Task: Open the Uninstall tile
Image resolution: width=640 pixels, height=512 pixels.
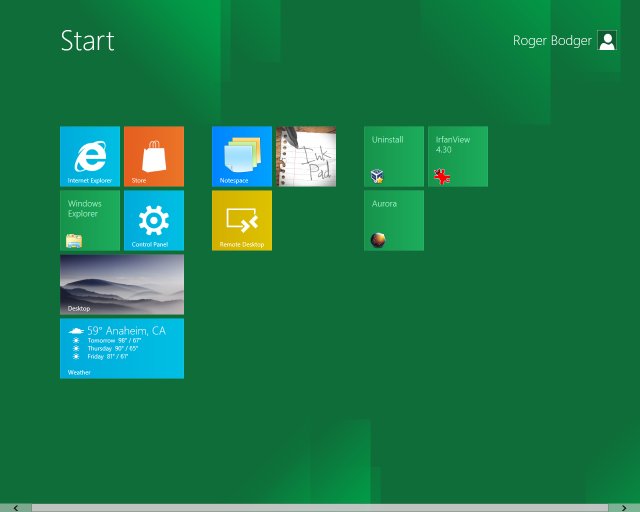Action: tap(394, 156)
